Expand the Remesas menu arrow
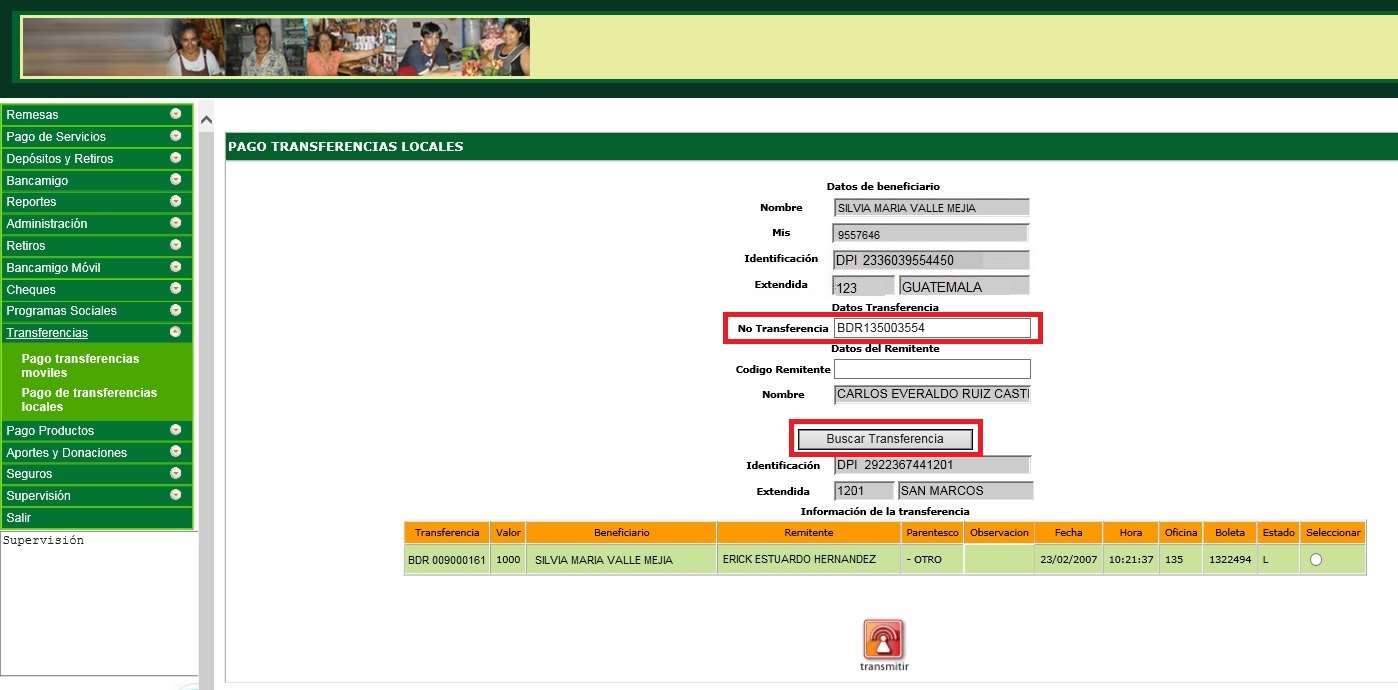Image resolution: width=1398 pixels, height=690 pixels. 176,114
